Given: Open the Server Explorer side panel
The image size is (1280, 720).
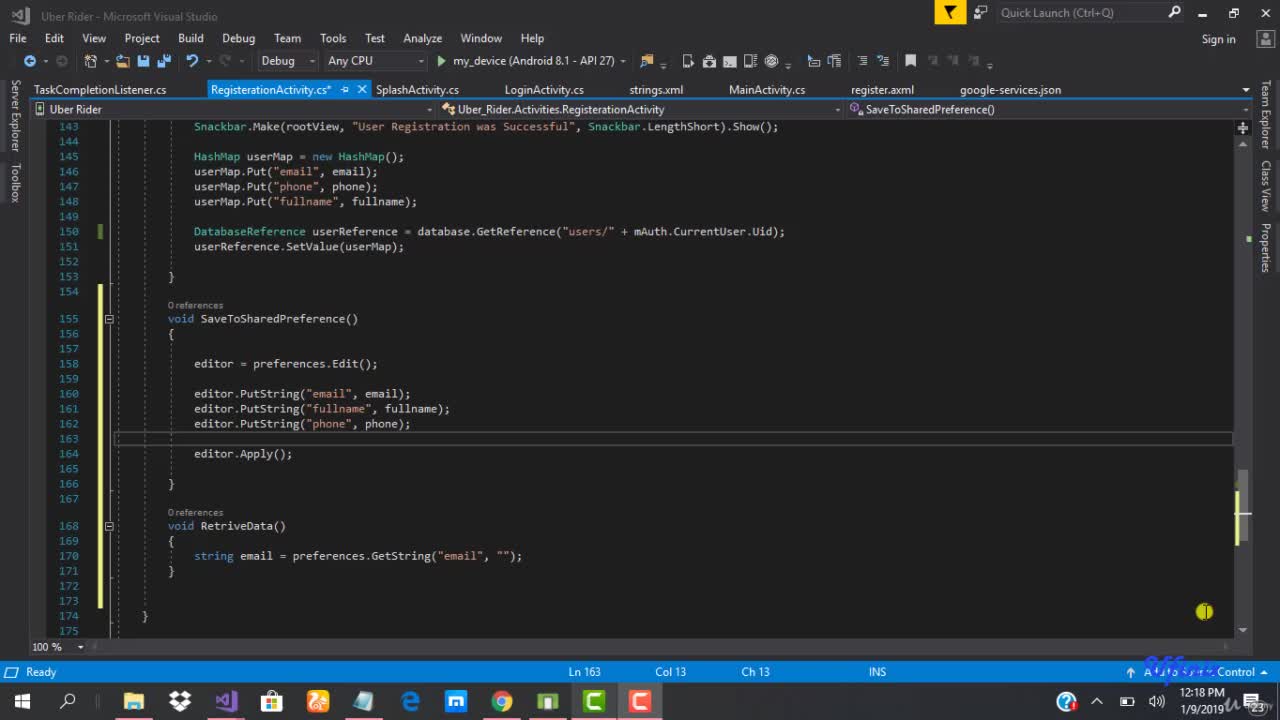Looking at the screenshot, I should pyautogui.click(x=15, y=118).
